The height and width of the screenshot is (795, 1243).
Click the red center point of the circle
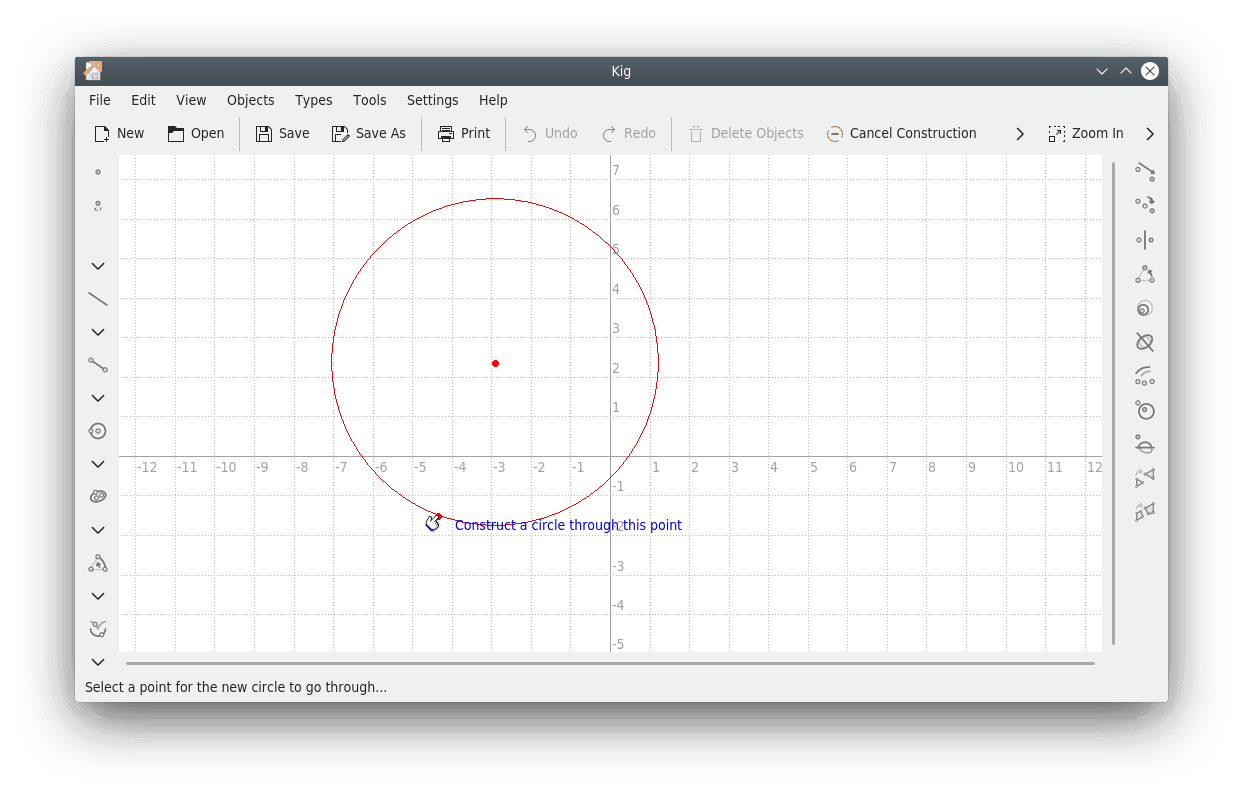495,363
